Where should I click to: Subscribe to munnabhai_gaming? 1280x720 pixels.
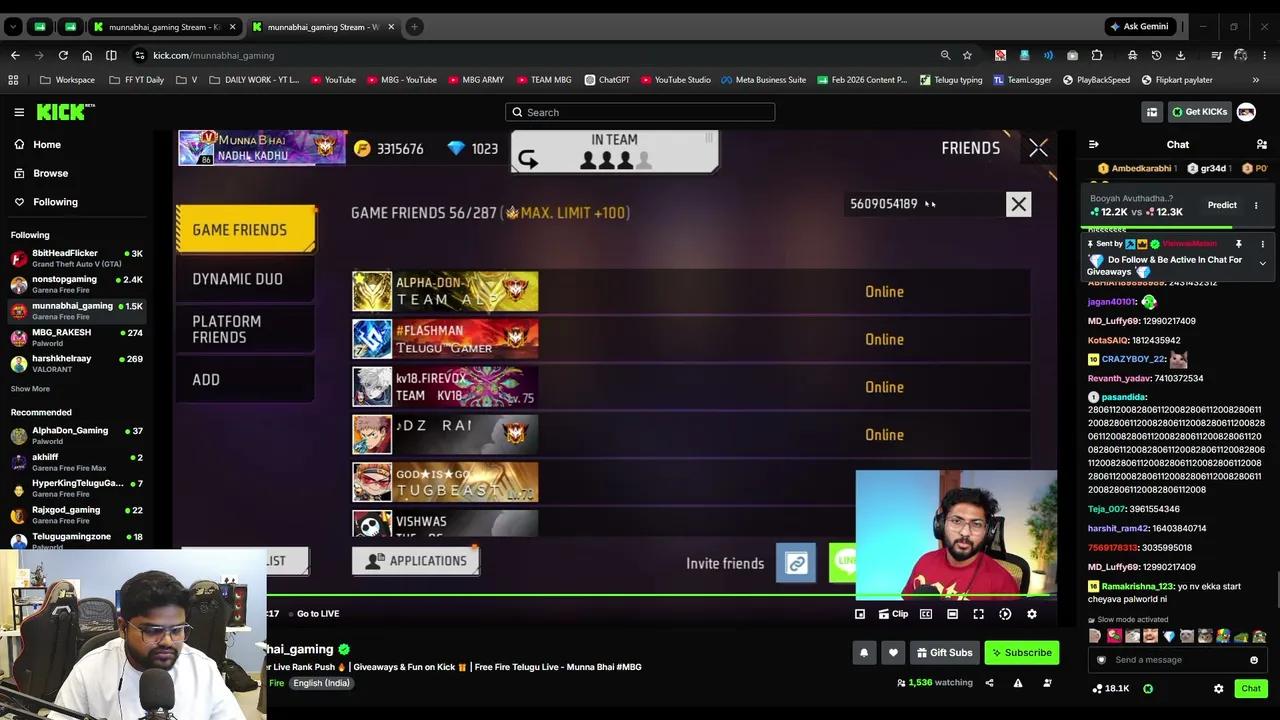(1021, 653)
